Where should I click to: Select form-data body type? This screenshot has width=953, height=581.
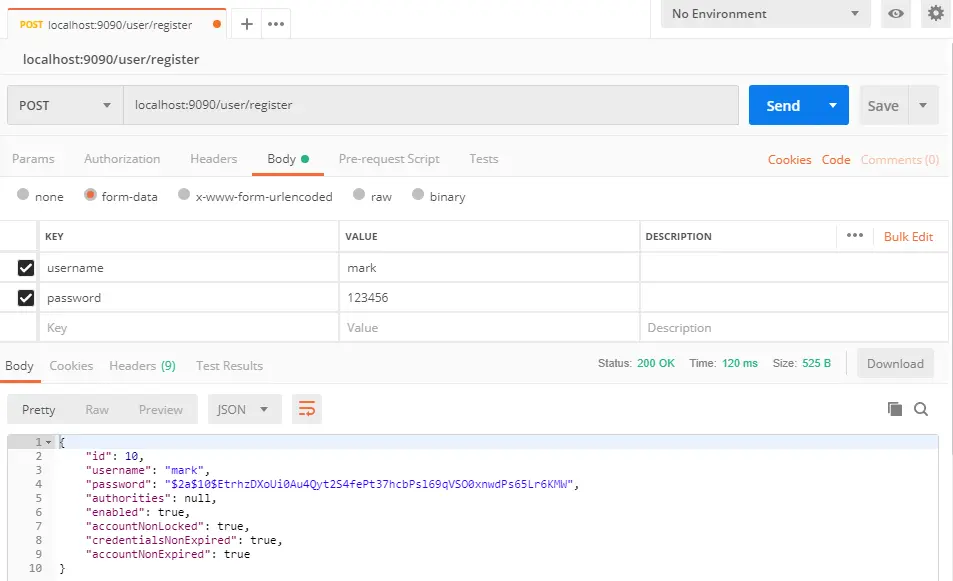90,194
